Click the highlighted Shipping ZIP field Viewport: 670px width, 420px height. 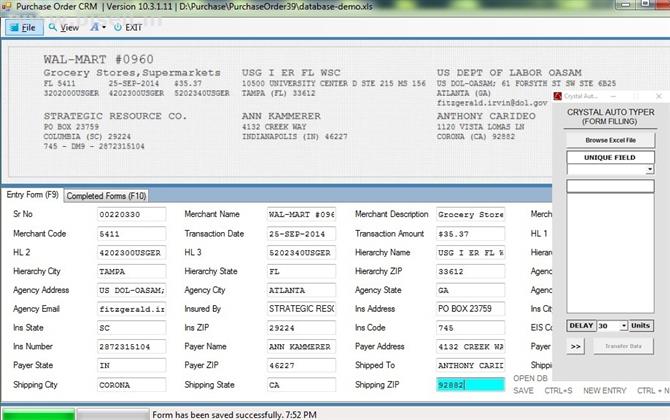tap(470, 385)
